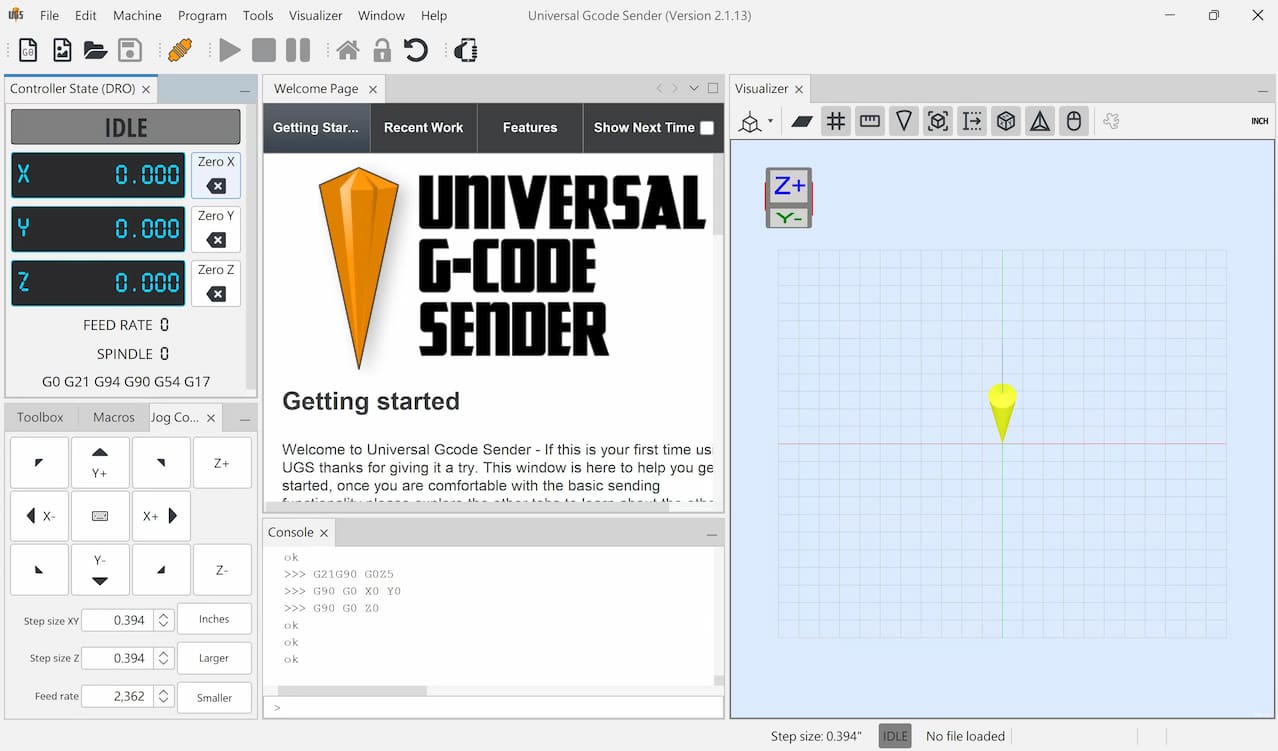Raise Z with the Z+ jog button

[222, 463]
